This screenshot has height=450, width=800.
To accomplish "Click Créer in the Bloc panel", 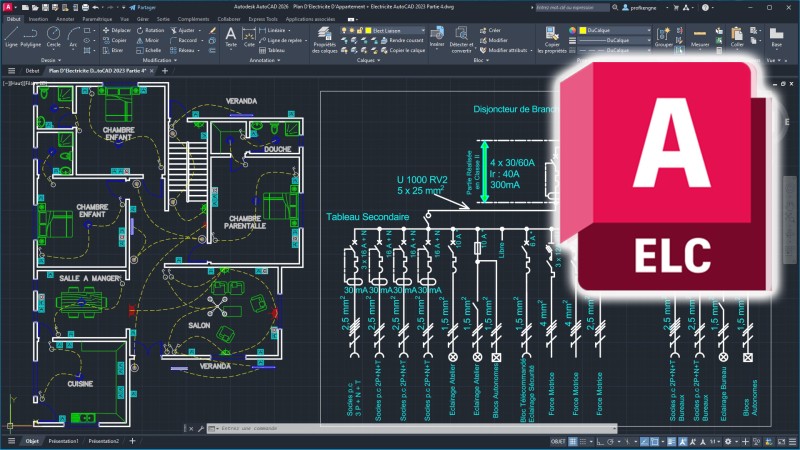I will (490, 31).
